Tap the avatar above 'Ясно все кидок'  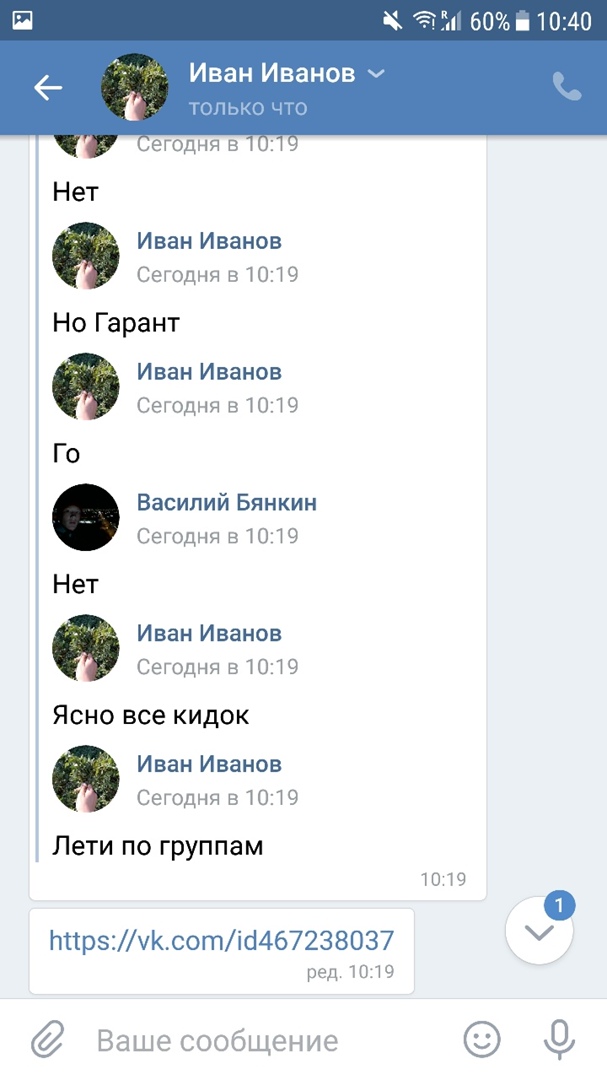[x=86, y=648]
